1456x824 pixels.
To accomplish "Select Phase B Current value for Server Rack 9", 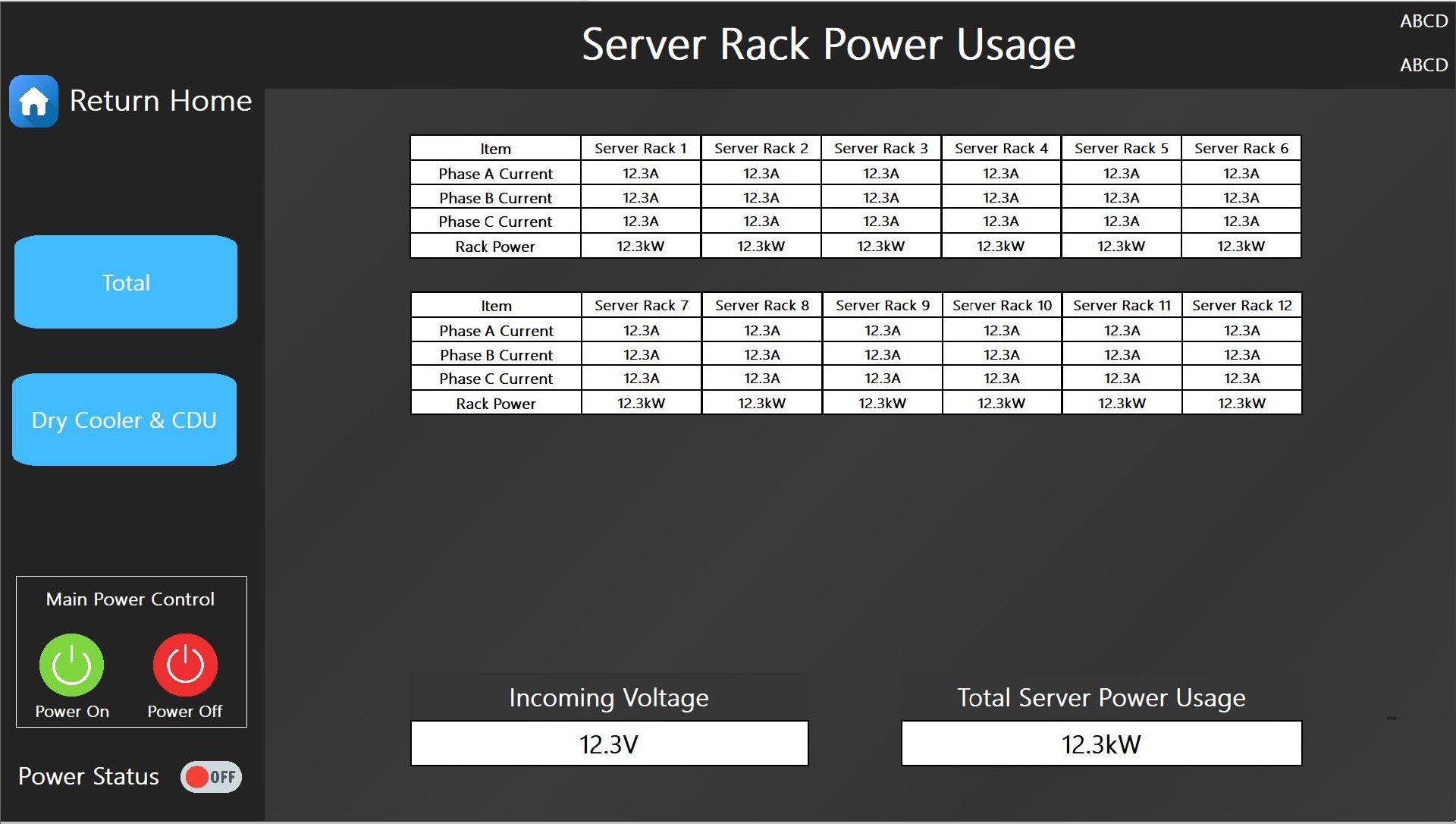I will 883,354.
